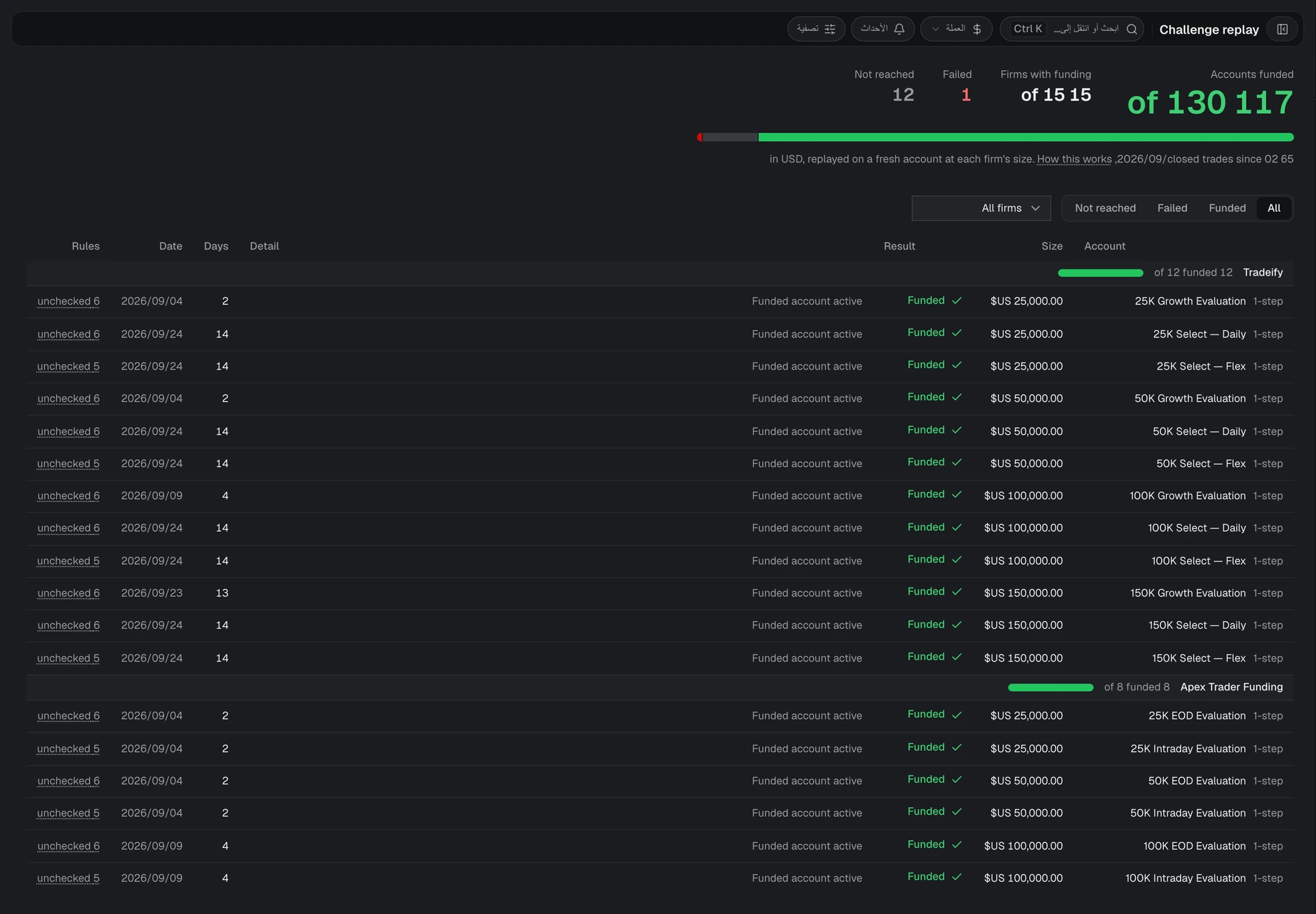Click the overall funded progress bar

pos(995,137)
